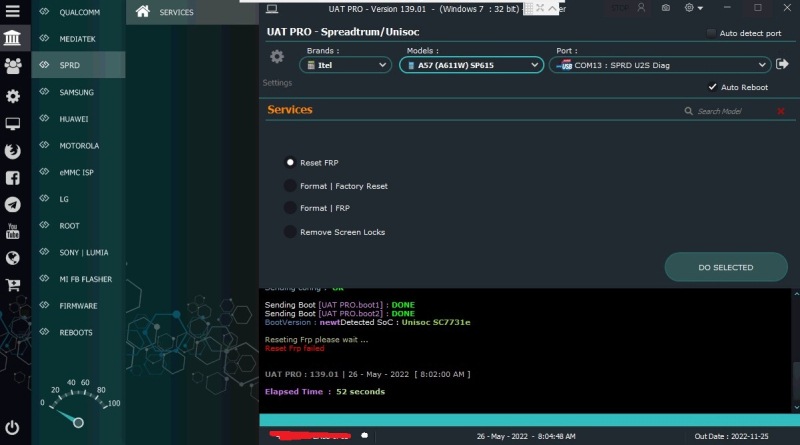Open the YouTube sidebar icon
Viewport: 800px width, 445px height.
[13, 231]
